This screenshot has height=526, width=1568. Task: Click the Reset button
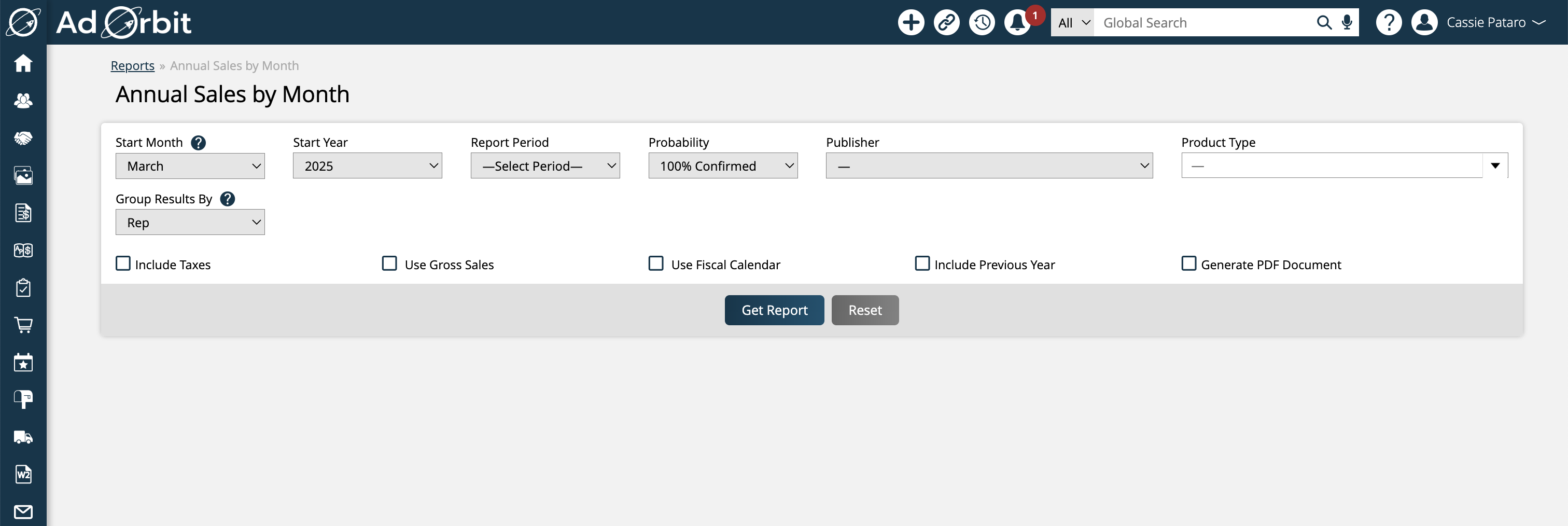pos(865,311)
